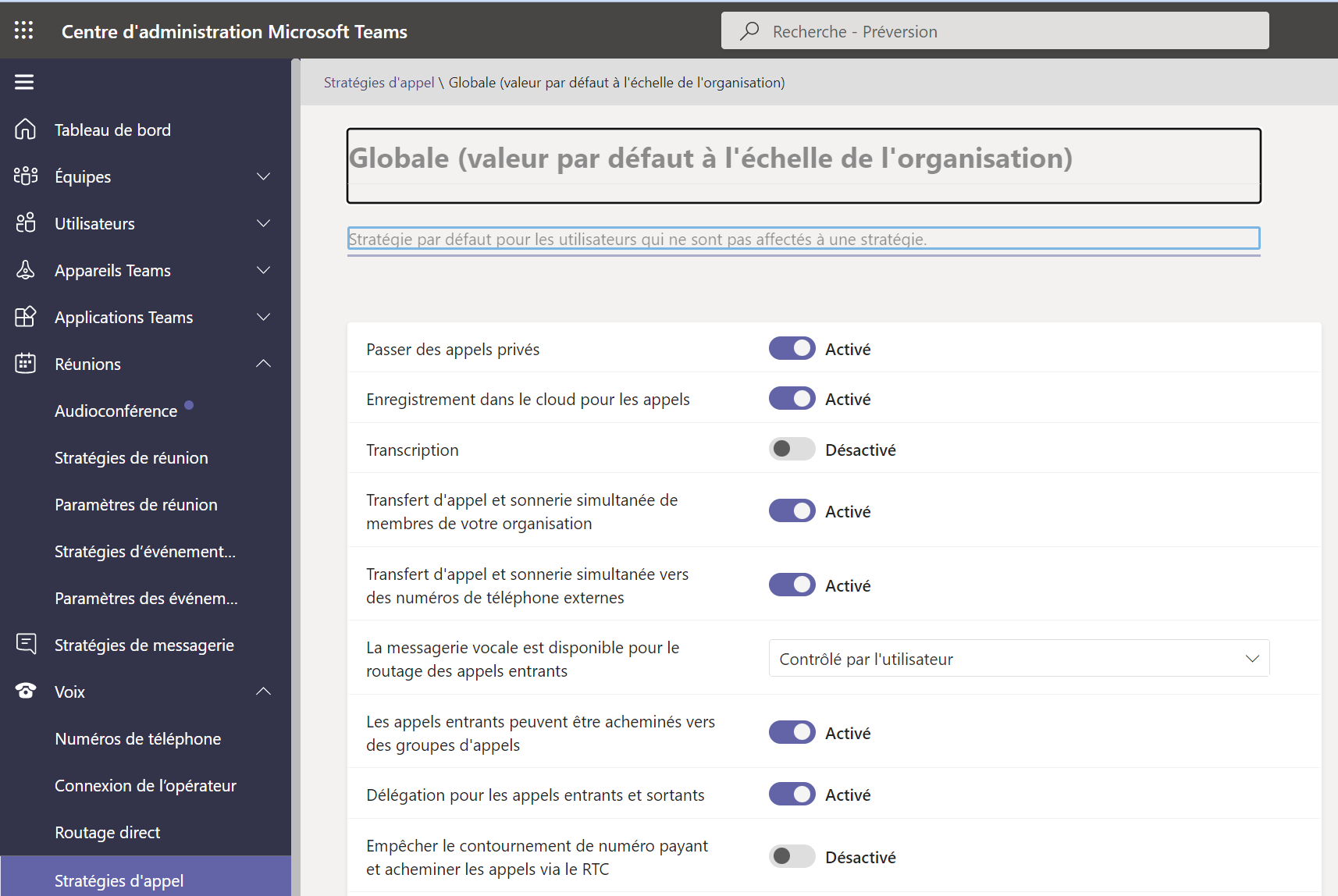Image resolution: width=1338 pixels, height=896 pixels.
Task: Disable the Passer des appels privés toggle
Action: click(792, 349)
